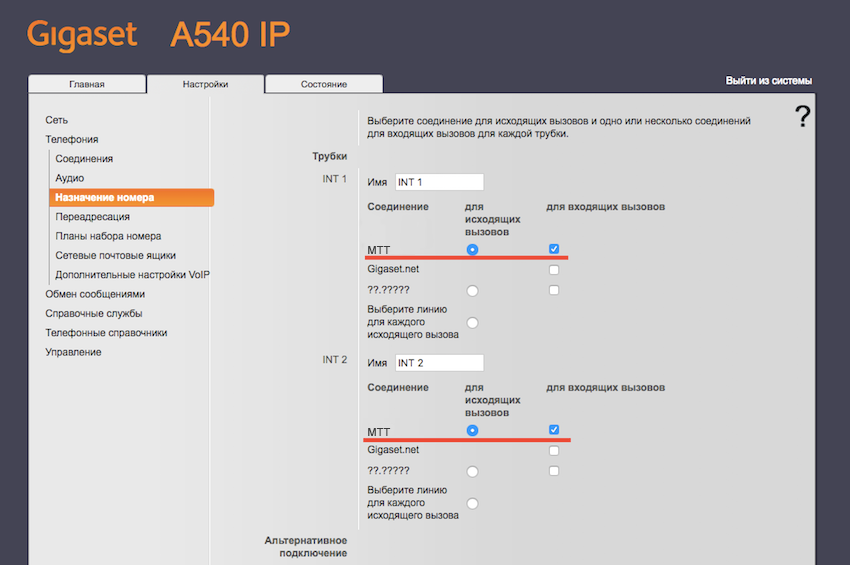This screenshot has height=565, width=850.
Task: Select ??.????? outgoing radio for INT 1
Action: [x=472, y=290]
